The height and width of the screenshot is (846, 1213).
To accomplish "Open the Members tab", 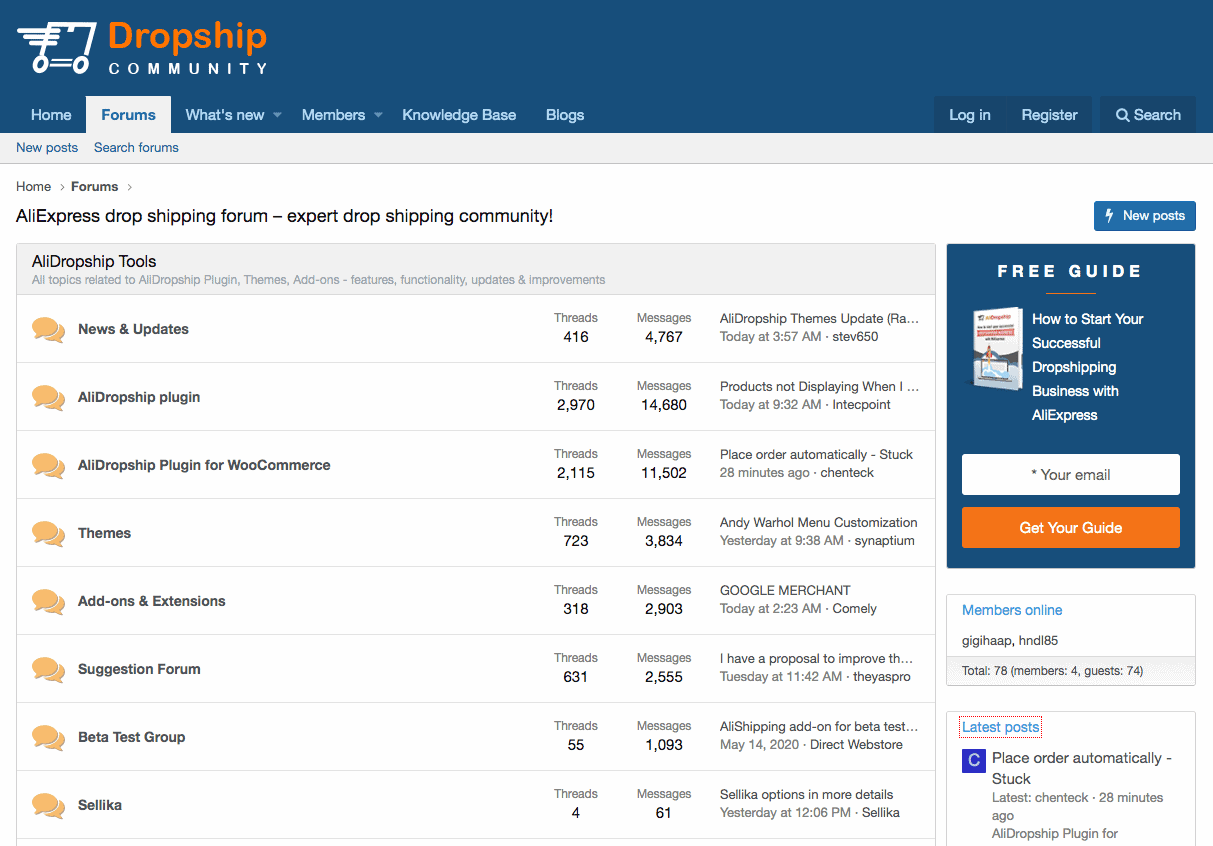I will [x=333, y=115].
